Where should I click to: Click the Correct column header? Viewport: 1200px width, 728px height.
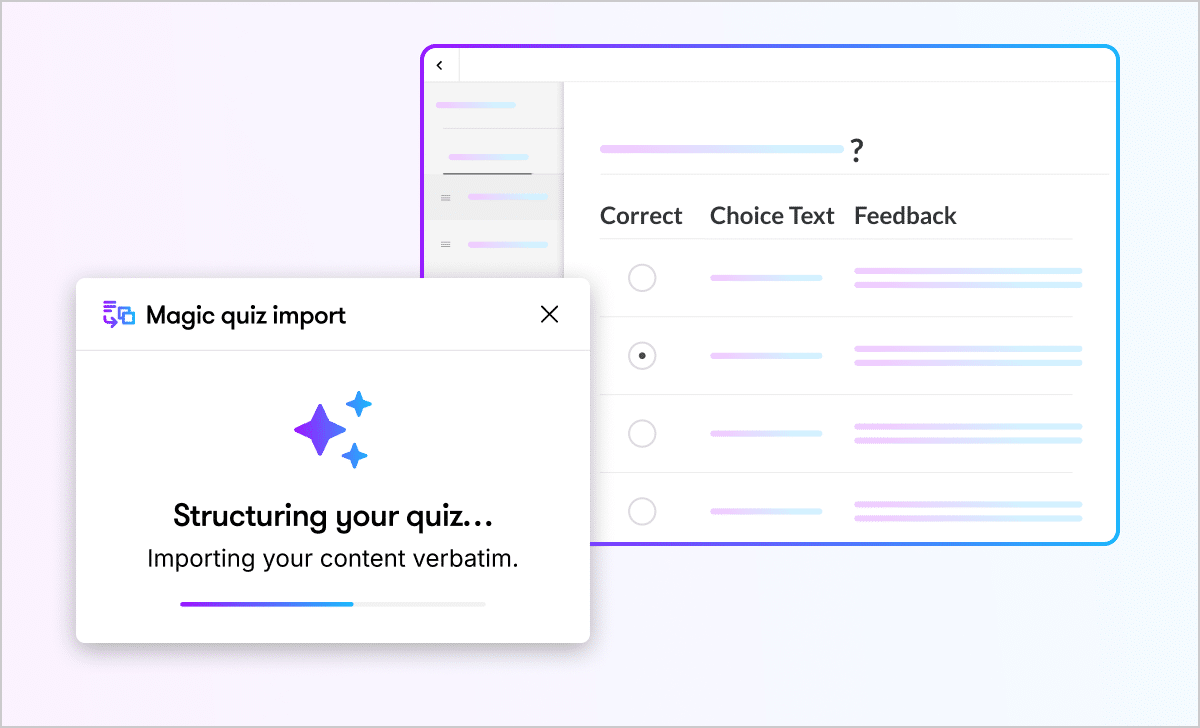[640, 215]
